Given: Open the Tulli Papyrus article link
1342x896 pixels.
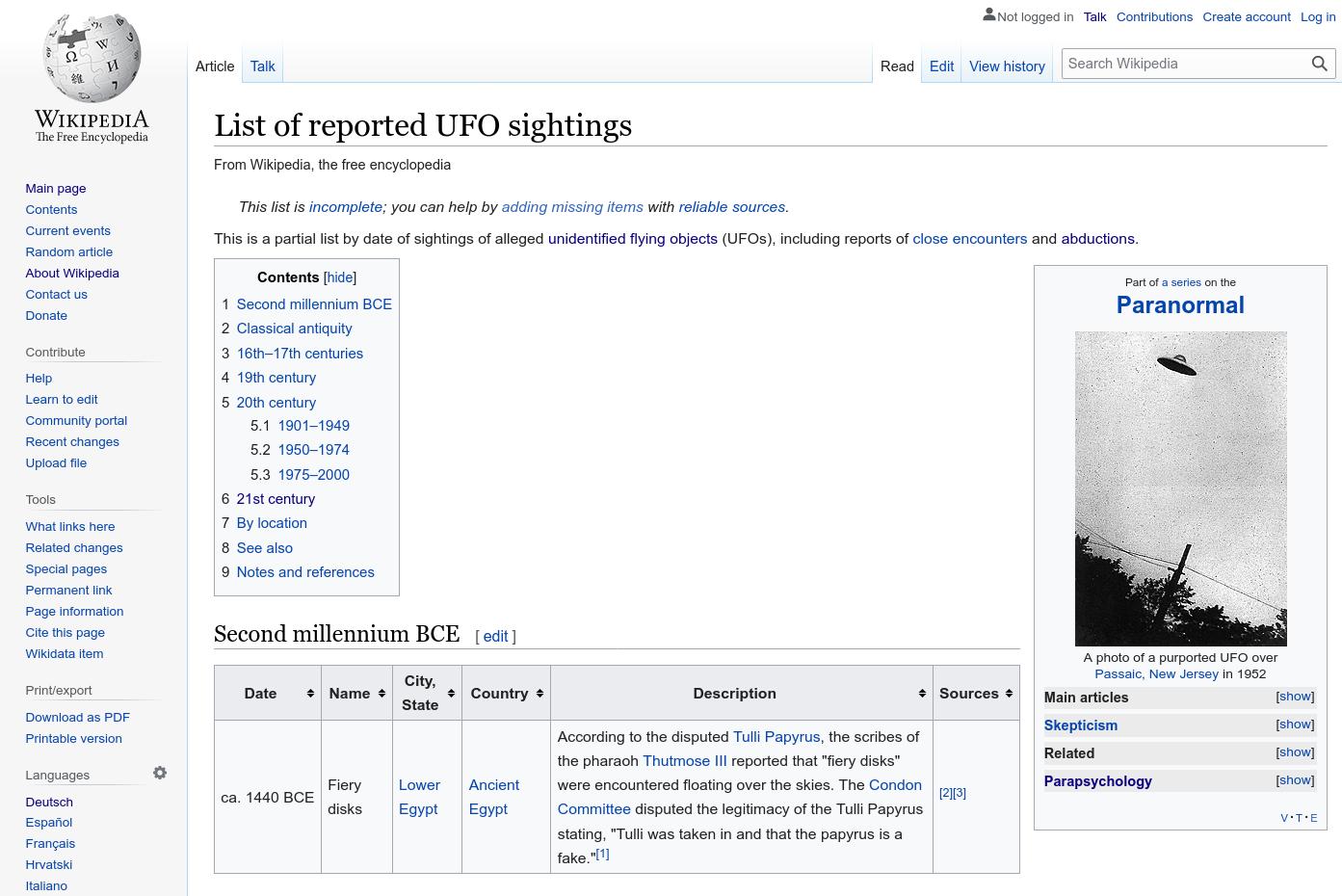Looking at the screenshot, I should 776,736.
